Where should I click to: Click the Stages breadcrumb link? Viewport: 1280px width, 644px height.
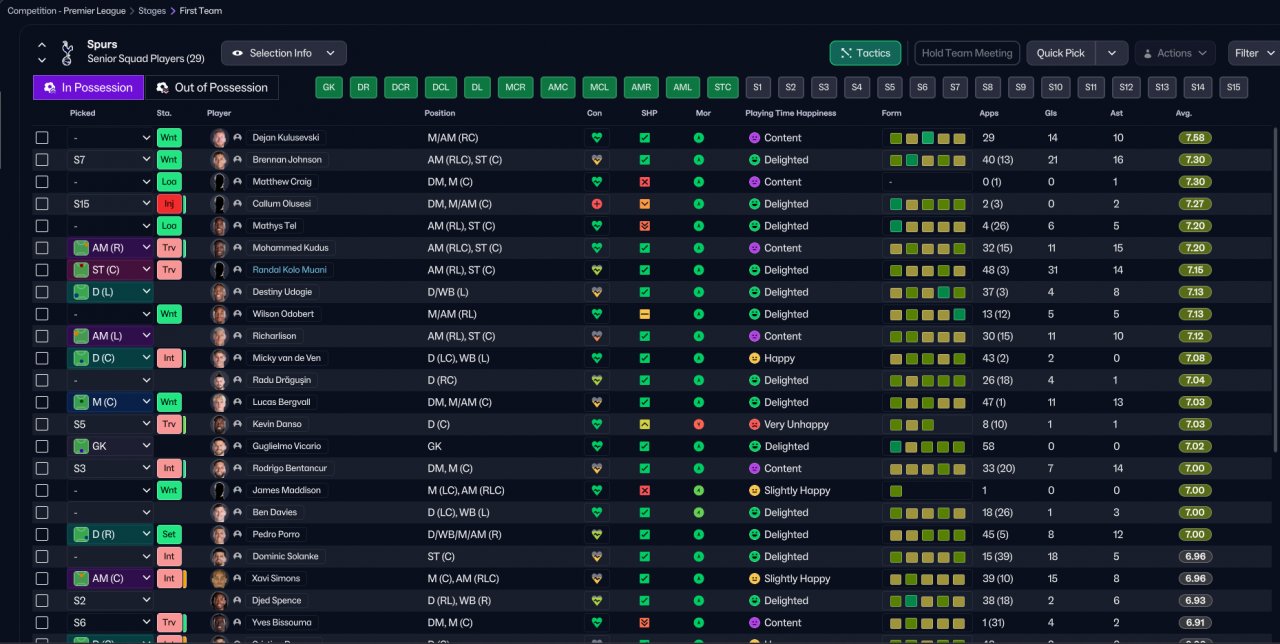tap(153, 11)
